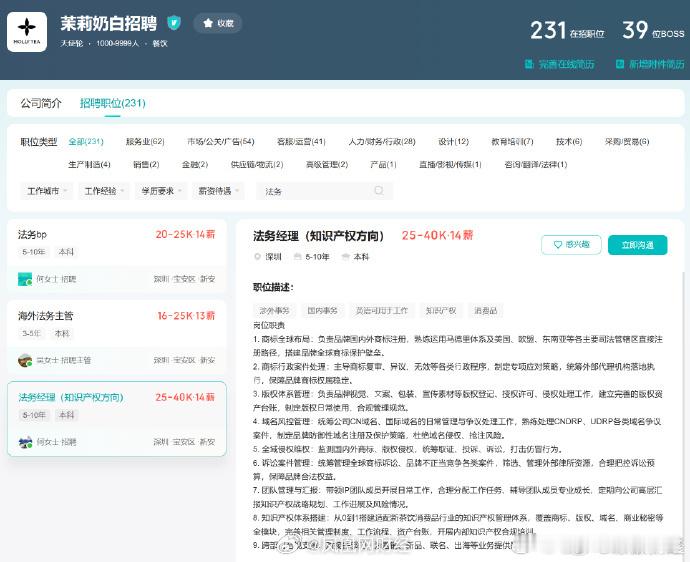Click the 知识产权 tag
Image resolution: width=690 pixels, height=562 pixels.
pos(441,311)
